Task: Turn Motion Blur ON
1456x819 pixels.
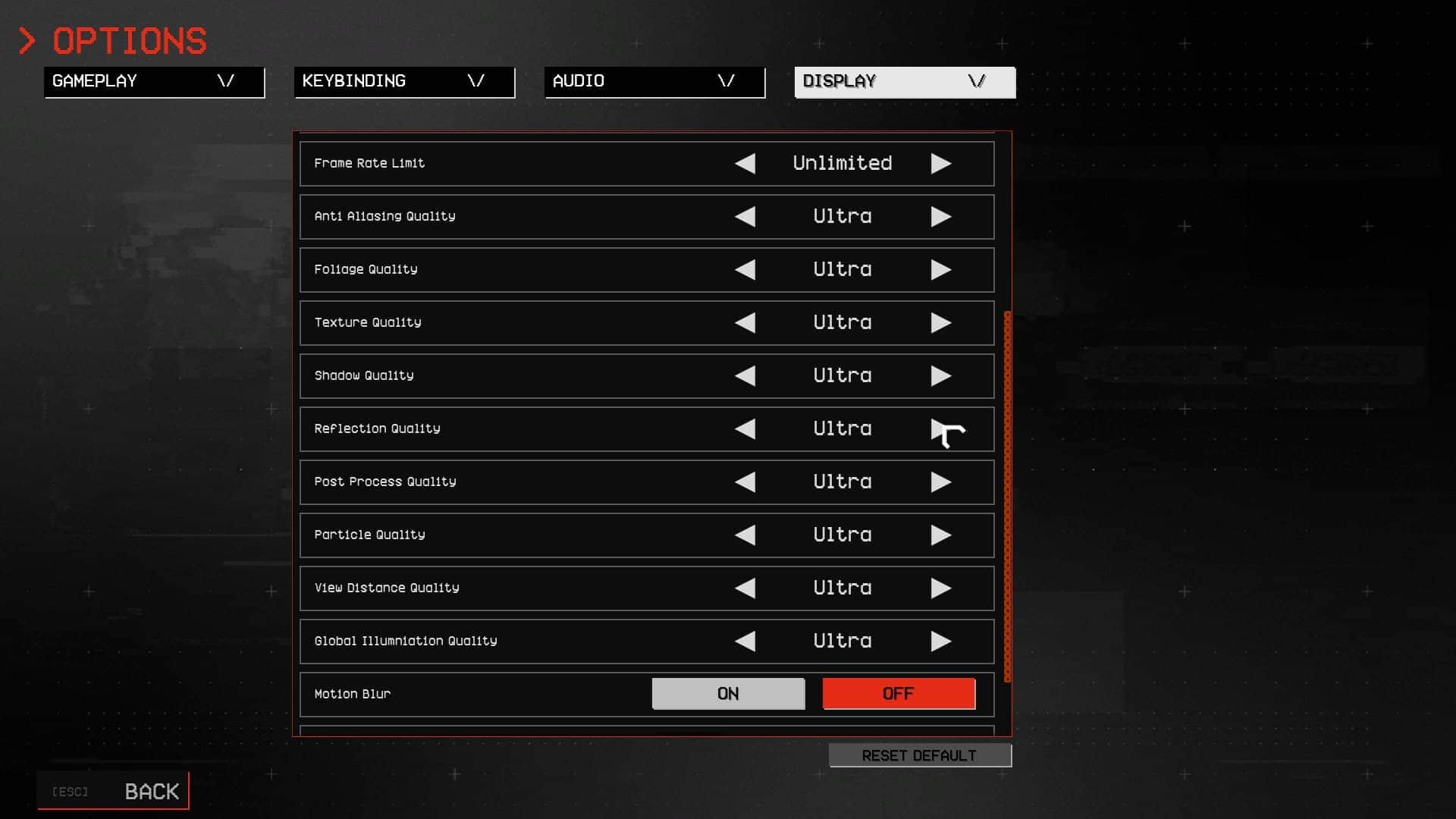Action: pyautogui.click(x=728, y=694)
